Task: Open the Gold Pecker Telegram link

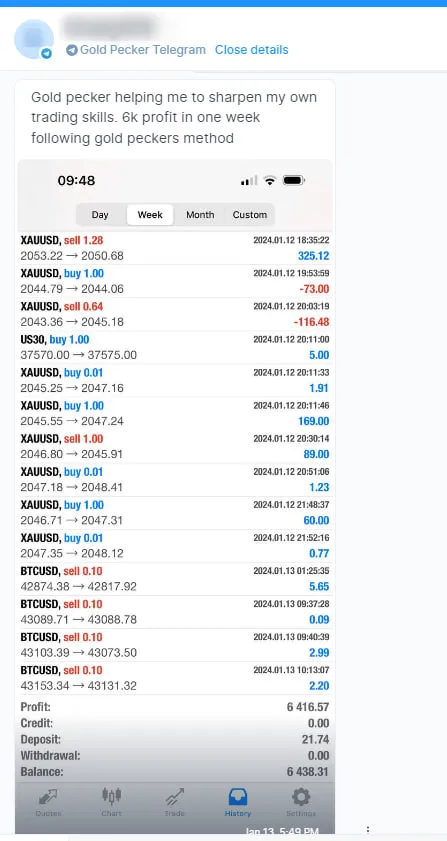Action: (x=143, y=50)
